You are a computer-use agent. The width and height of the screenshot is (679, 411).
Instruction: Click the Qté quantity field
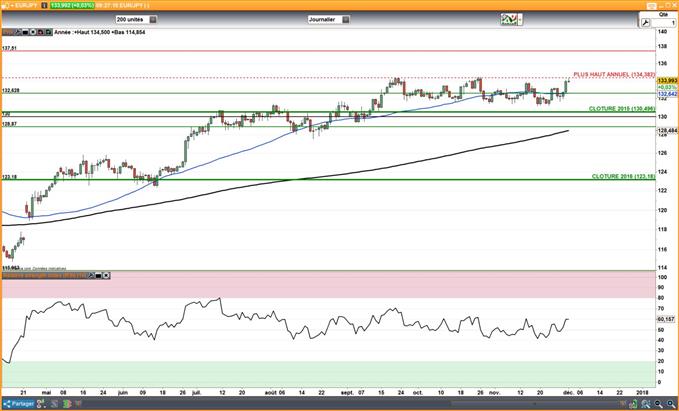pos(663,23)
